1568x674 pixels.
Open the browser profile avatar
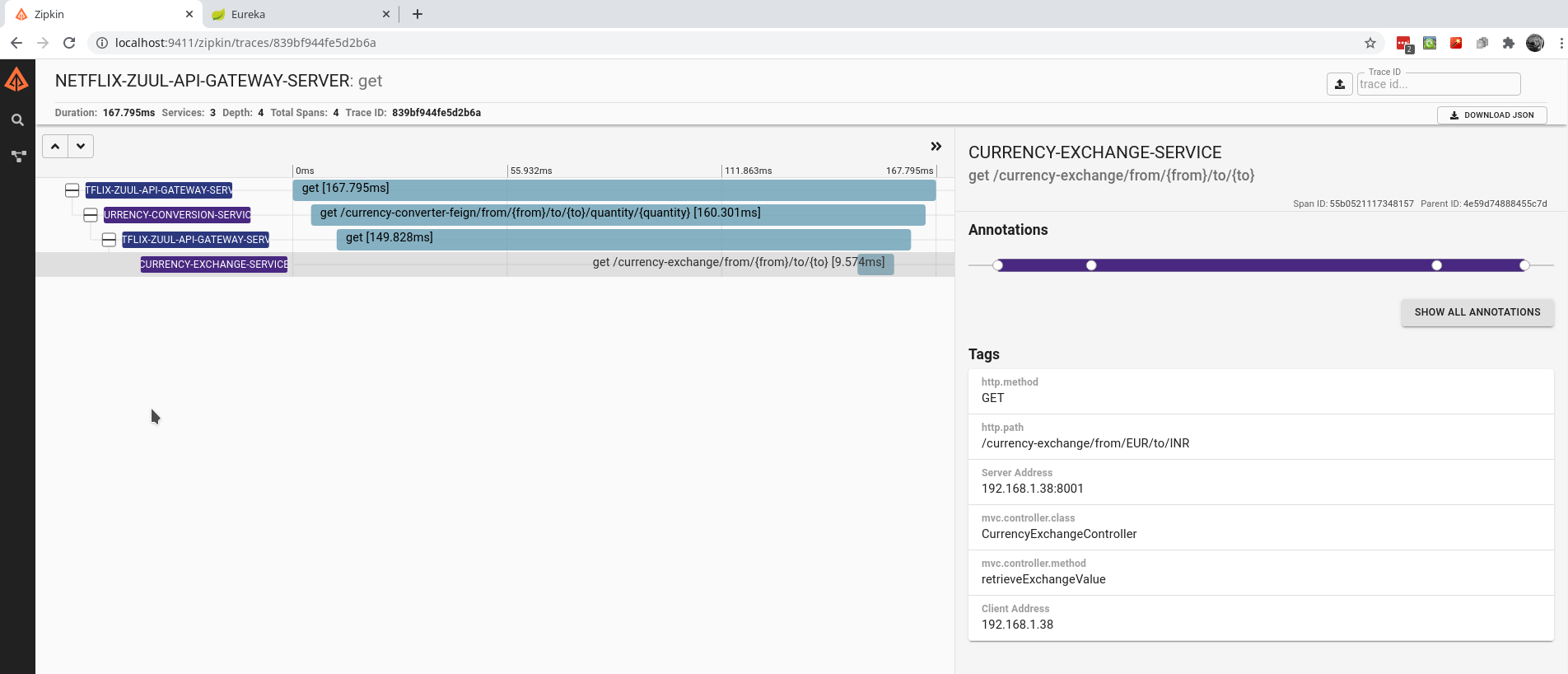click(x=1535, y=43)
